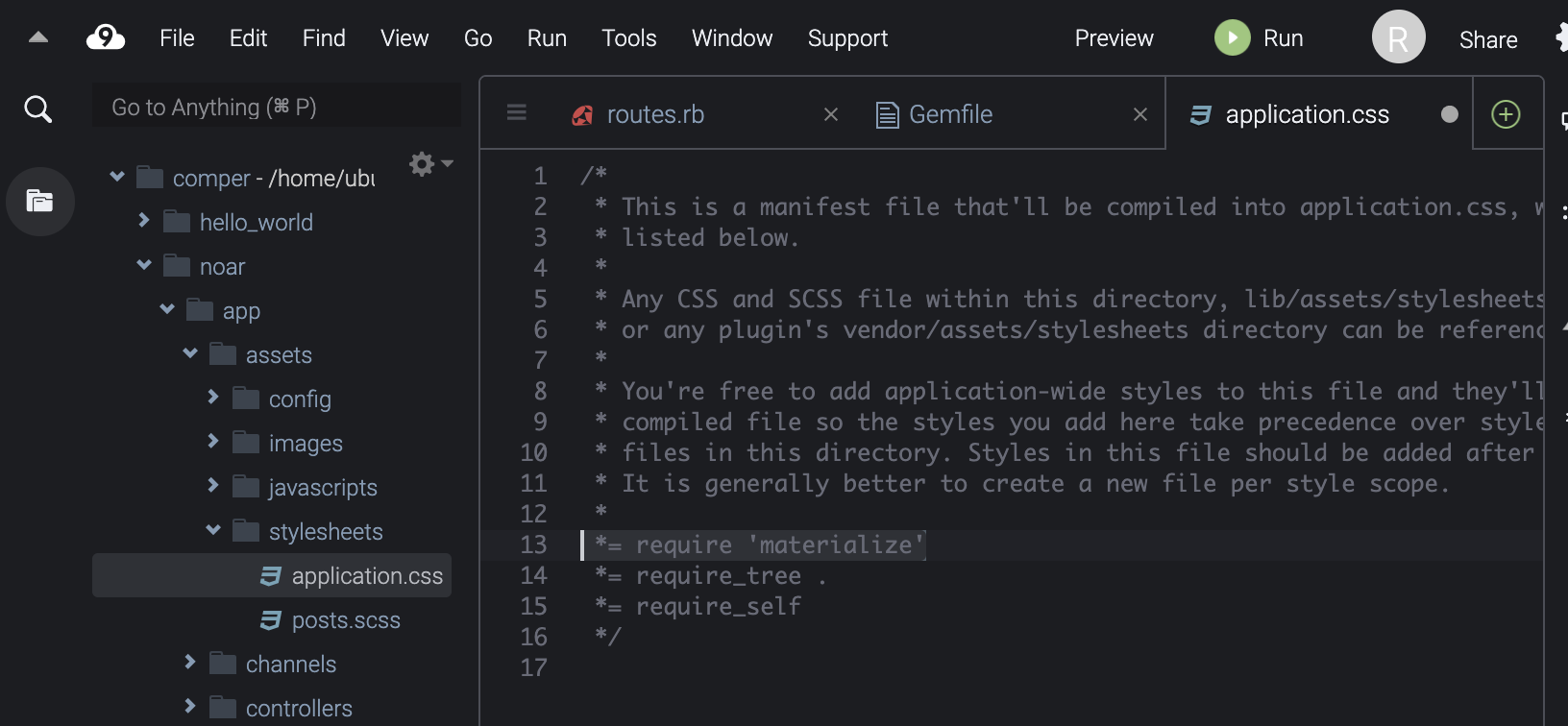Collapse the comper root folder
This screenshot has height=726, width=1568.
117,177
